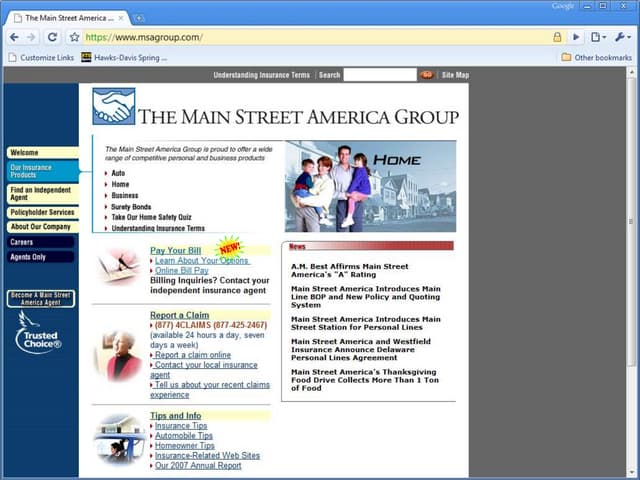640x480 pixels.
Task: Open Tips and Info heading link
Action: 176,416
